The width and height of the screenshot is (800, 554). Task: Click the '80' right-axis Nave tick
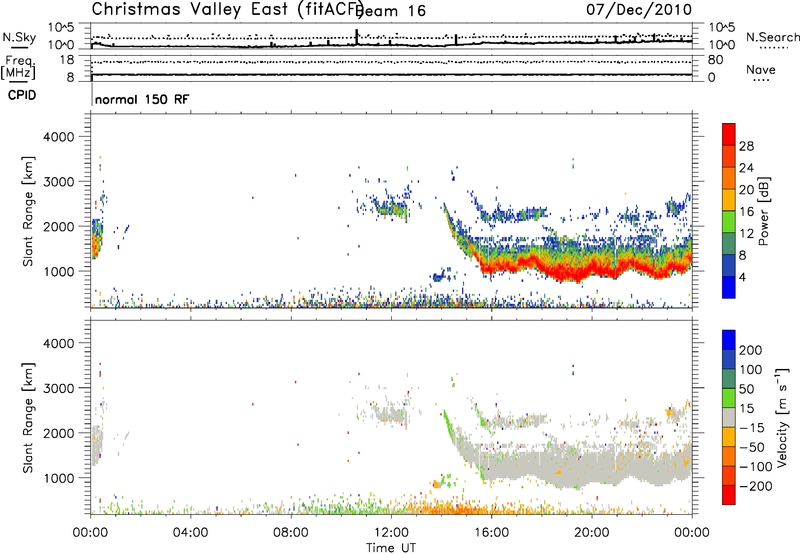tap(715, 60)
